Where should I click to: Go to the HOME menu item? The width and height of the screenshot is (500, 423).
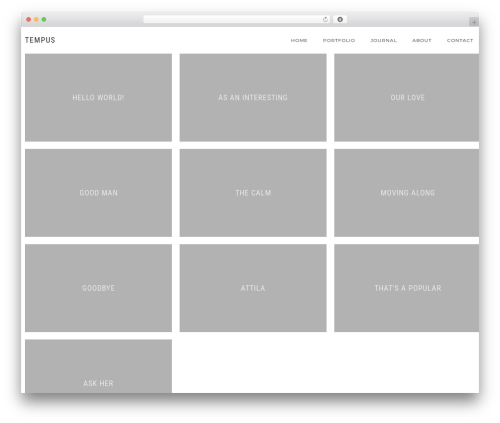299,40
